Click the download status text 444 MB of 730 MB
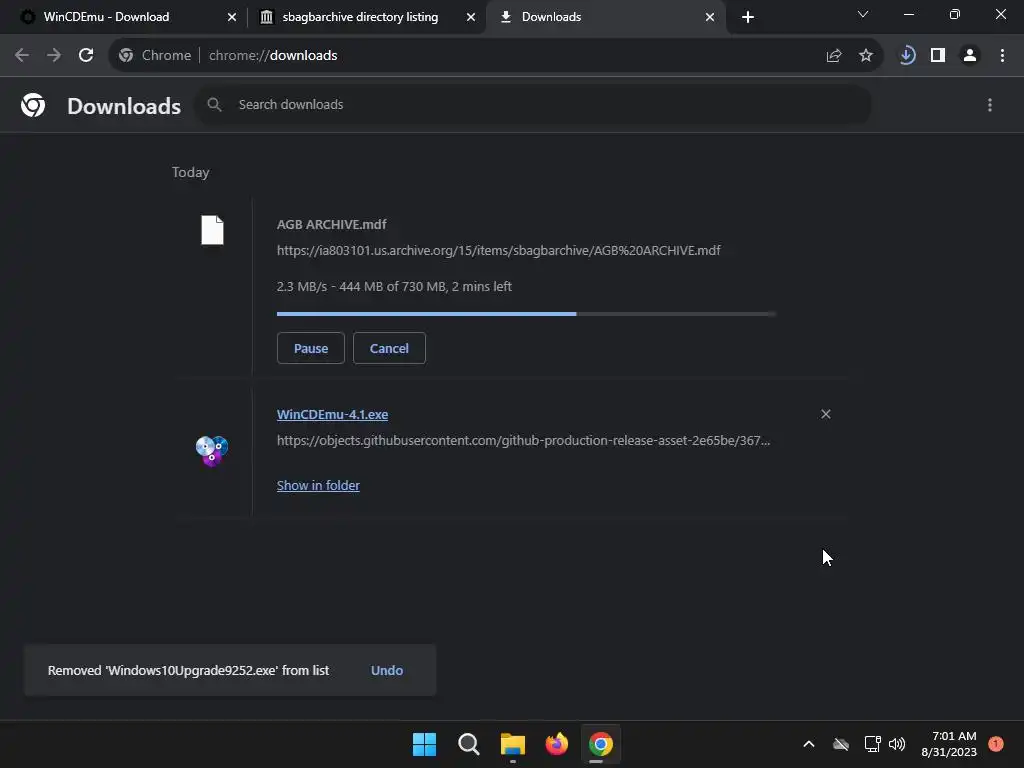The width and height of the screenshot is (1024, 768). pyautogui.click(x=394, y=286)
